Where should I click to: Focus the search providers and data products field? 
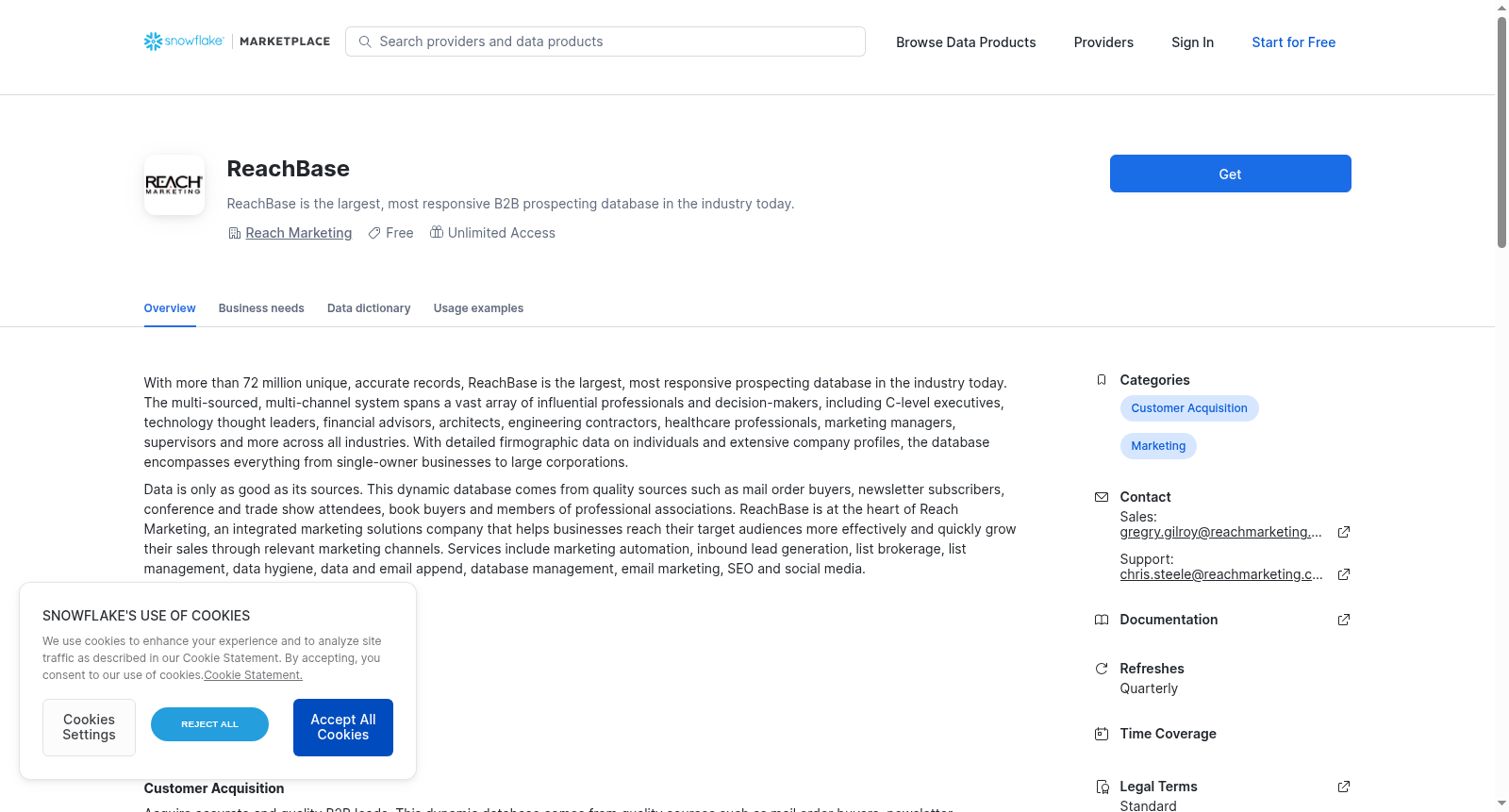605,41
